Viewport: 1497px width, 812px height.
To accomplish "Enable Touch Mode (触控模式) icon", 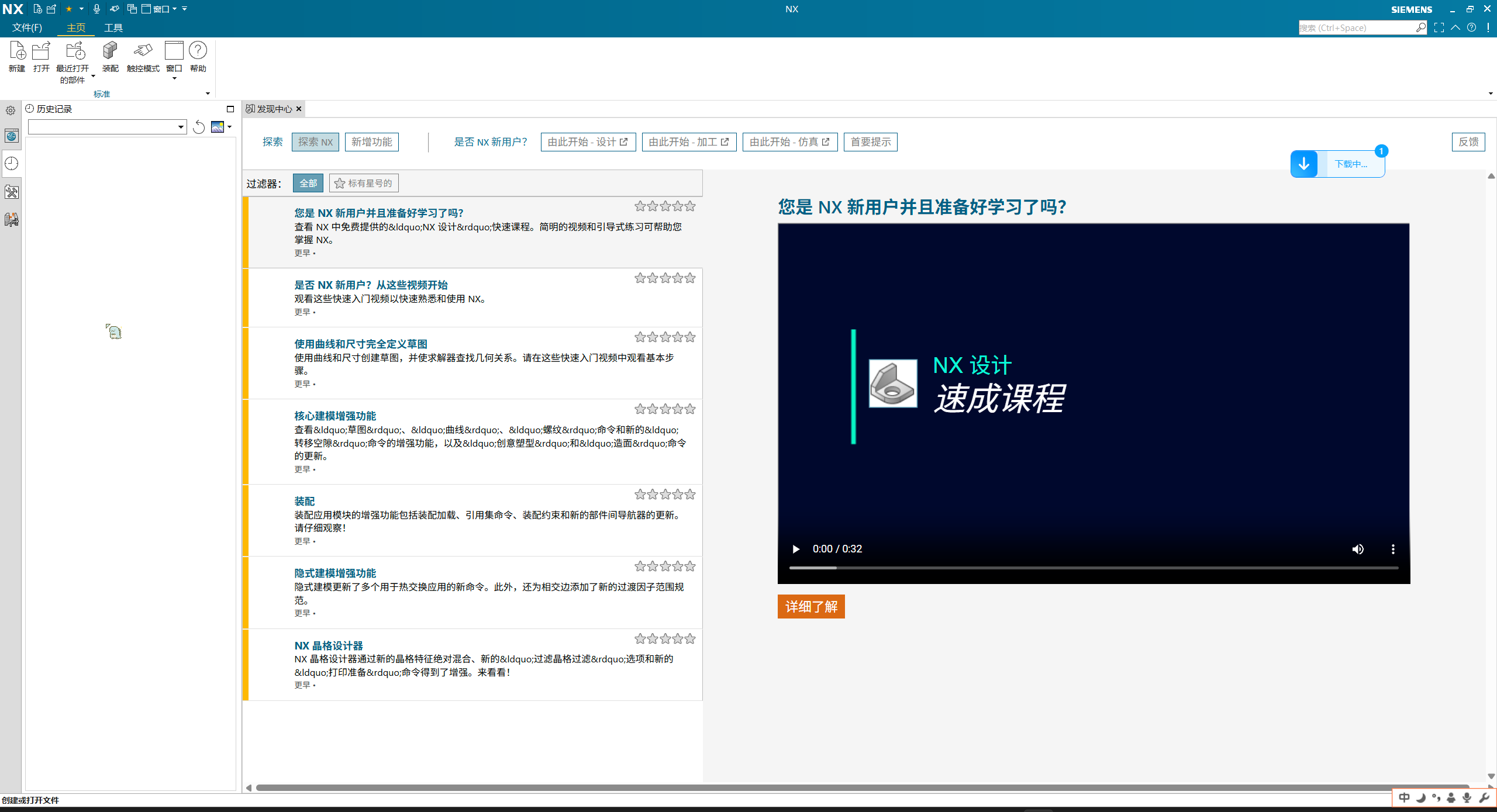I will coord(143,51).
